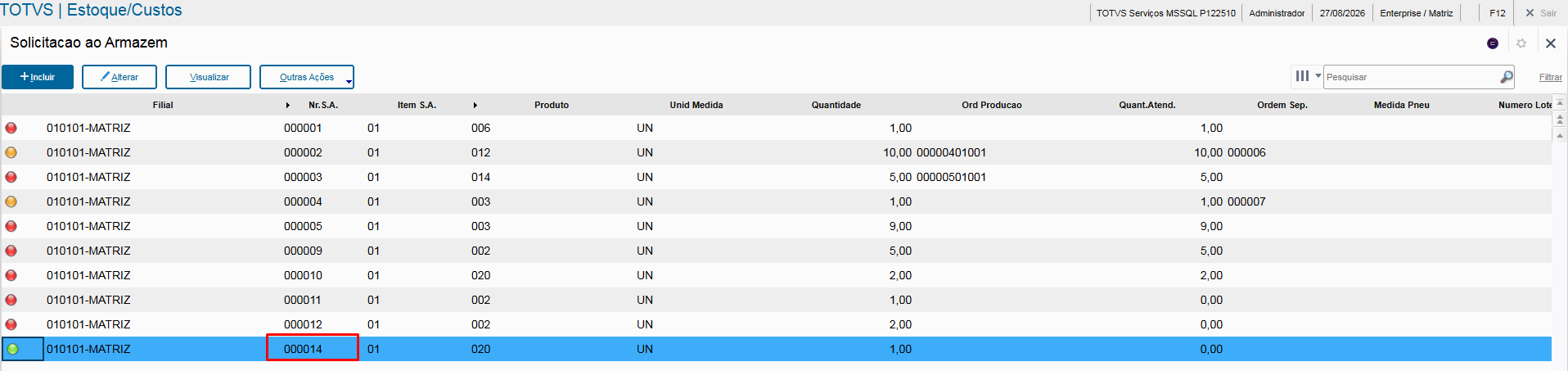The image size is (1568, 371).
Task: Select row with Nr.S.A. 000004
Action: coord(776,201)
